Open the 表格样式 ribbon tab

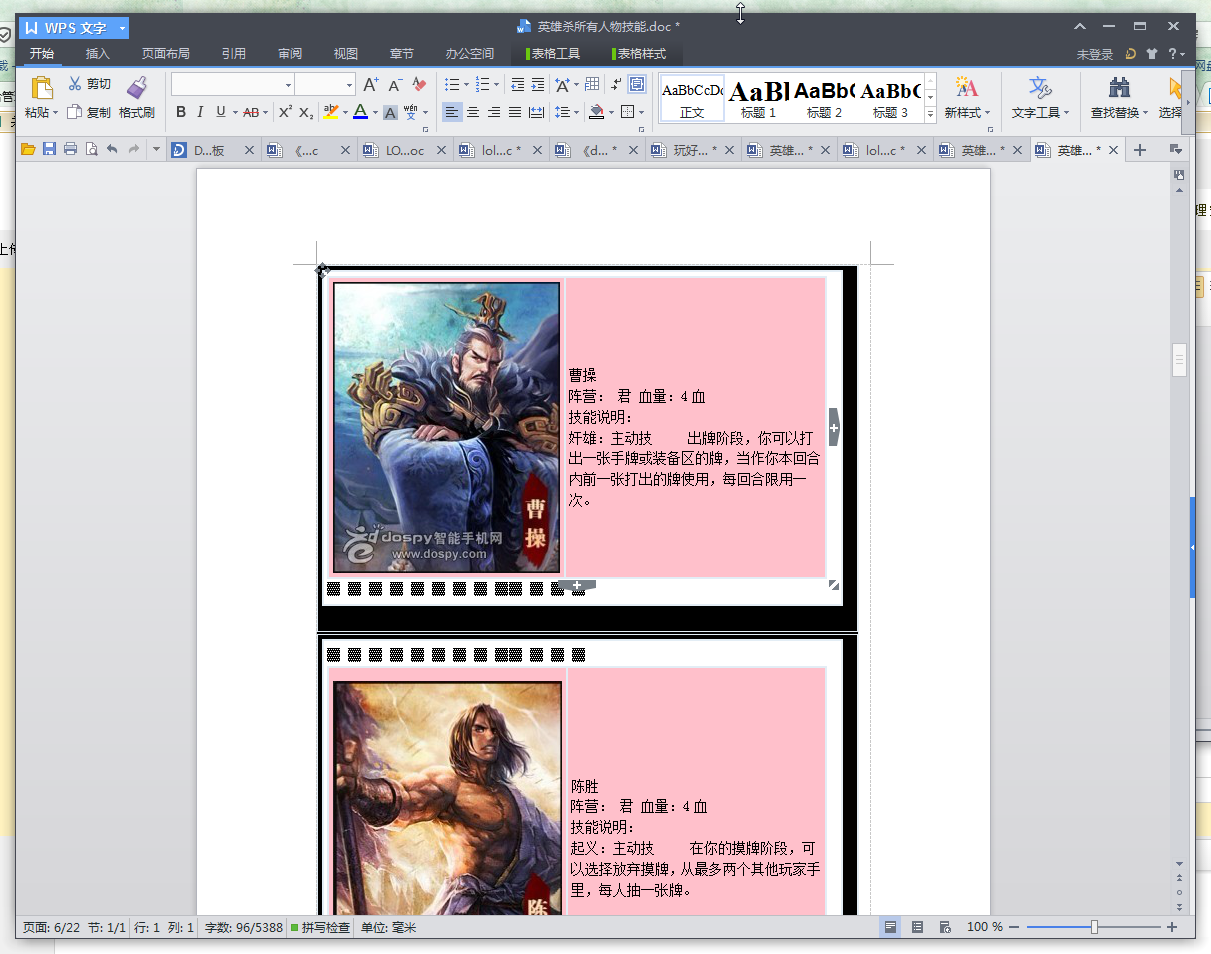[639, 54]
